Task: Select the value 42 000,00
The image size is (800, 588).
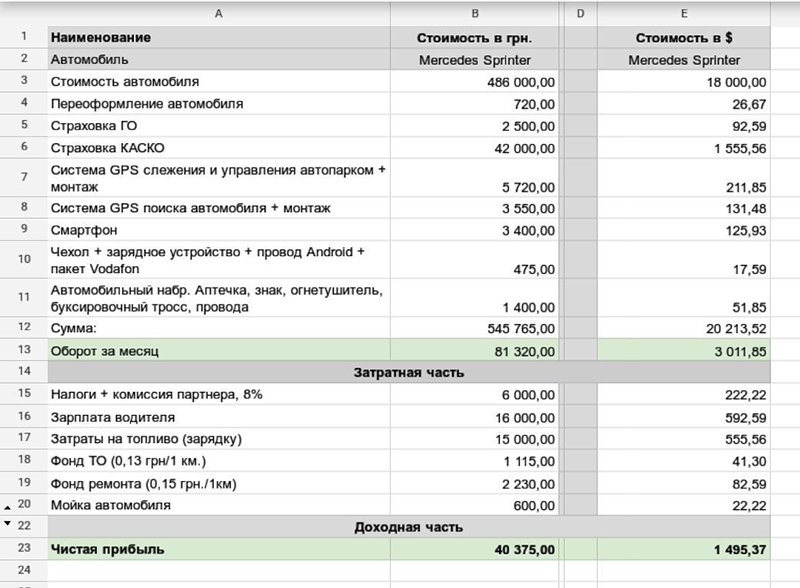Action: 475,149
